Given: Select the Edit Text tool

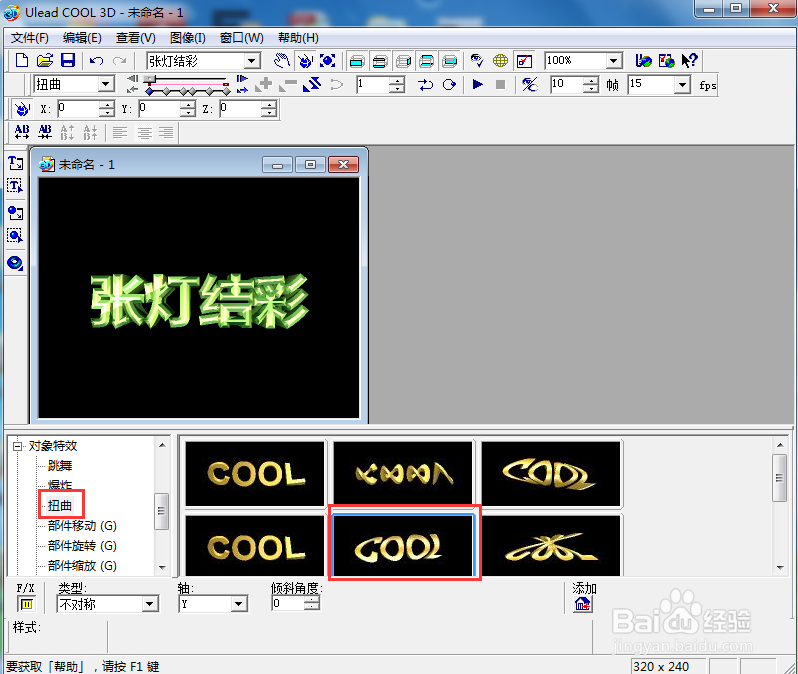Looking at the screenshot, I should pyautogui.click(x=15, y=186).
